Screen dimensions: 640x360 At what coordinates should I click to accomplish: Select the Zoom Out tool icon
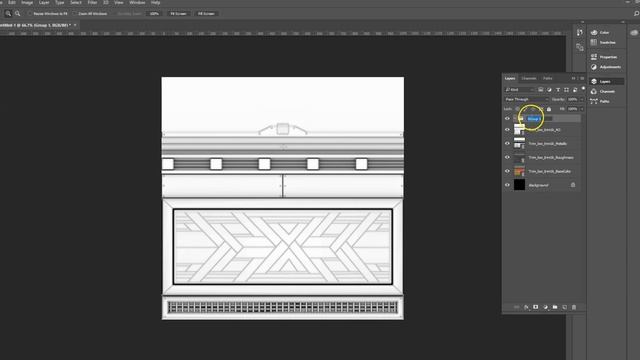click(x=18, y=13)
